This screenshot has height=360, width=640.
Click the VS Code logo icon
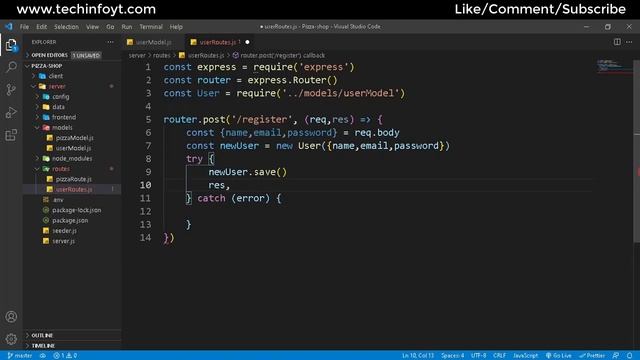point(9,27)
